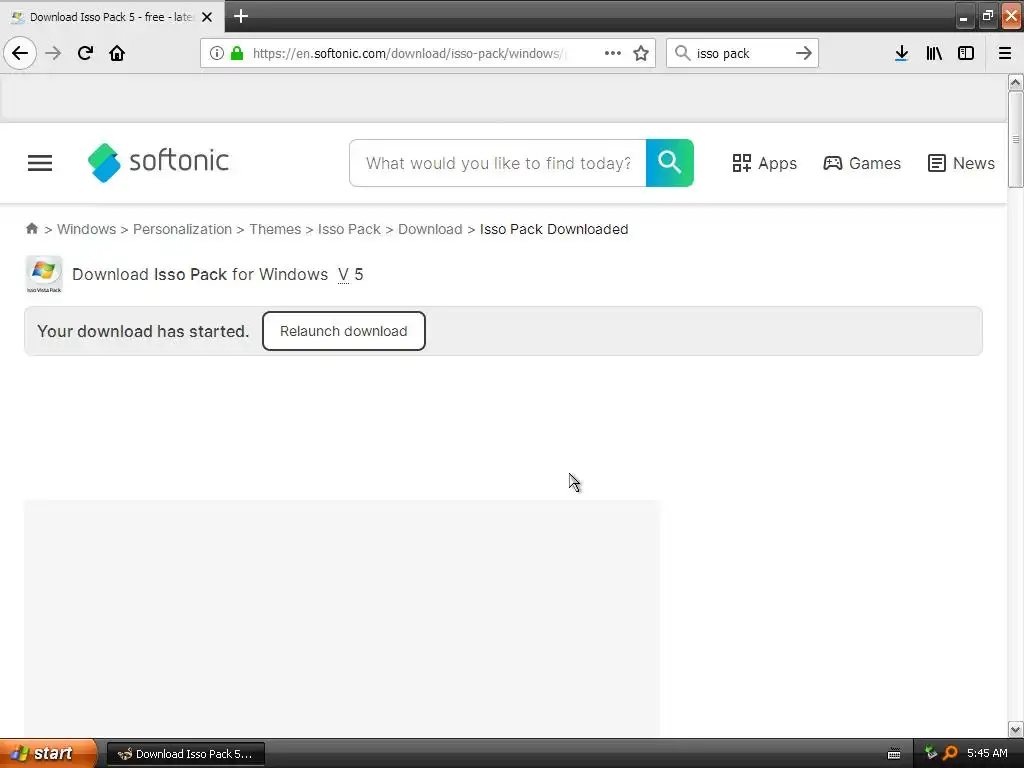Select the Download Isso Pack 5 tab
Image resolution: width=1024 pixels, height=768 pixels.
pyautogui.click(x=111, y=17)
